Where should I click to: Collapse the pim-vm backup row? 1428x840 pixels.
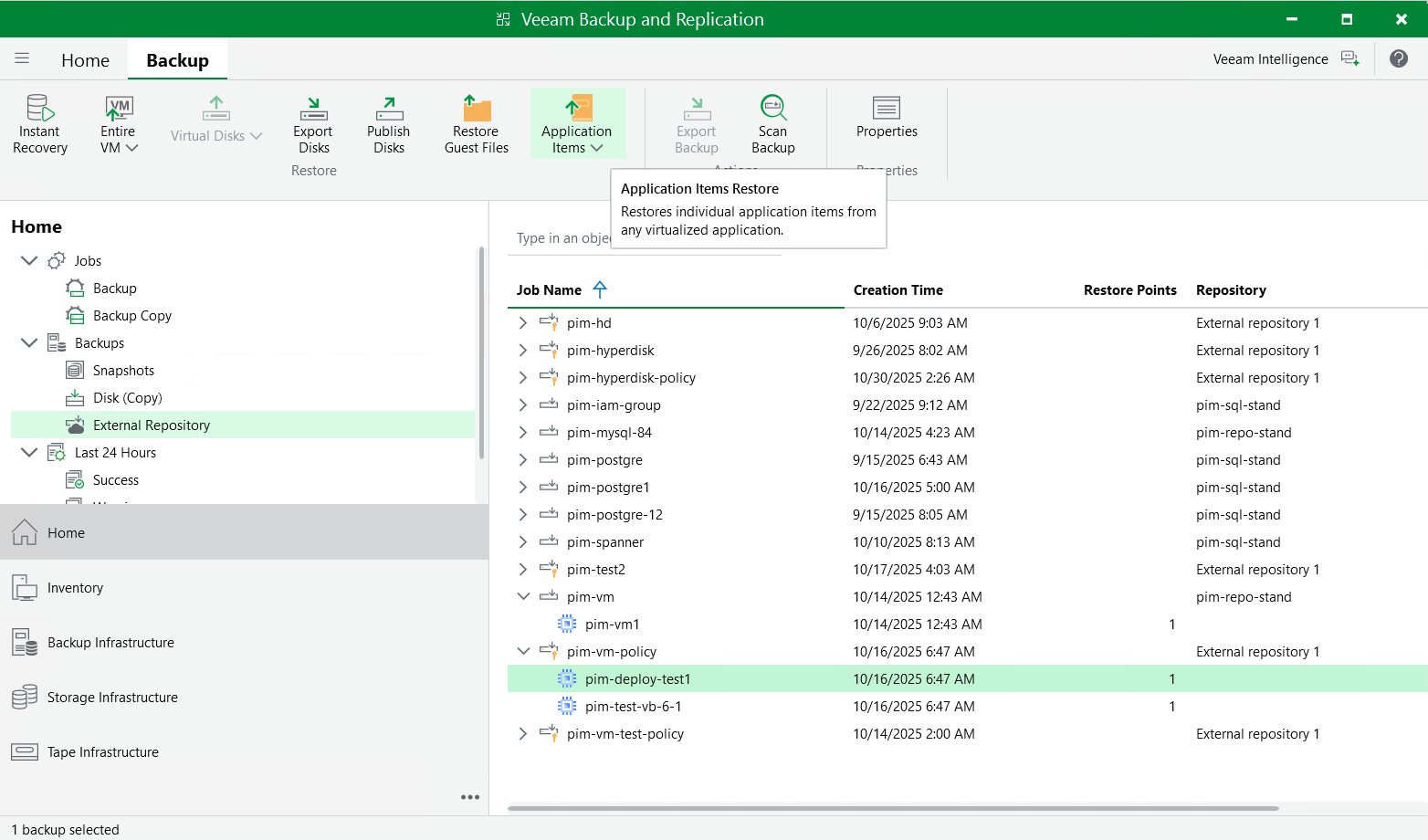point(523,597)
